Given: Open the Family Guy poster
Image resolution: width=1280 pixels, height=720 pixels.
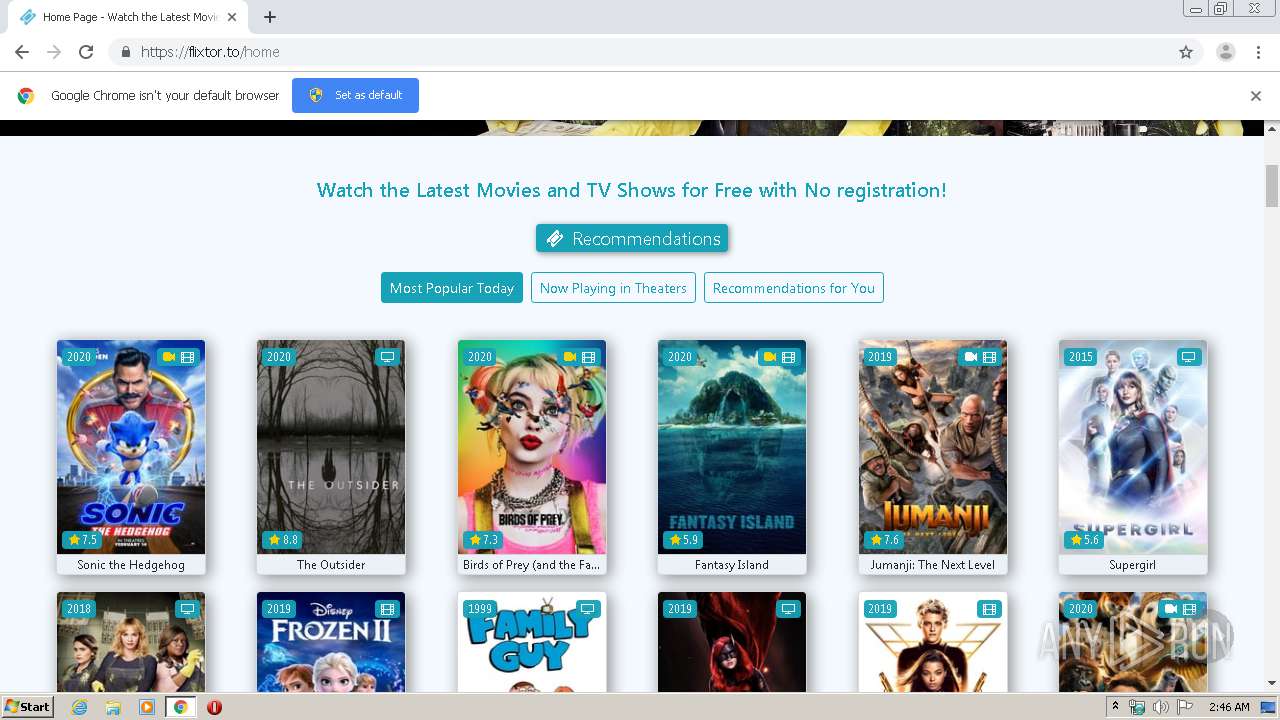Looking at the screenshot, I should (x=532, y=642).
